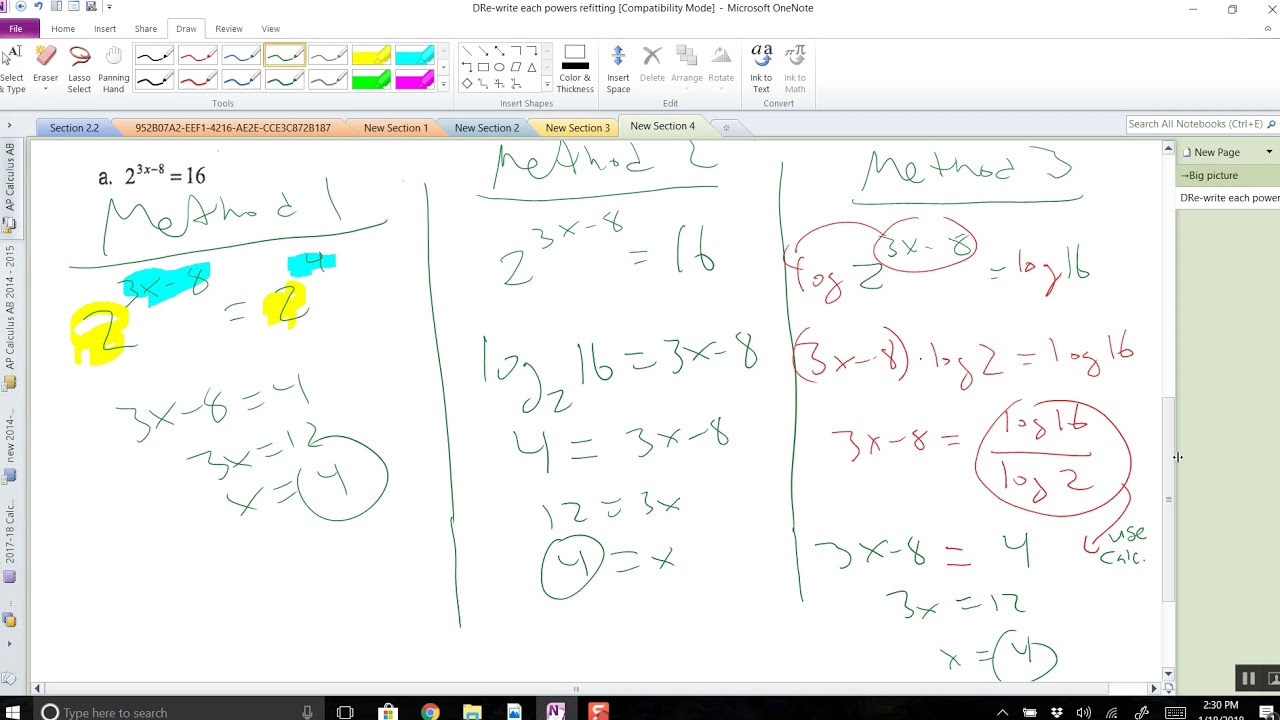Viewport: 1280px width, 720px height.
Task: Click the Ink to Text button
Action: coord(761,70)
